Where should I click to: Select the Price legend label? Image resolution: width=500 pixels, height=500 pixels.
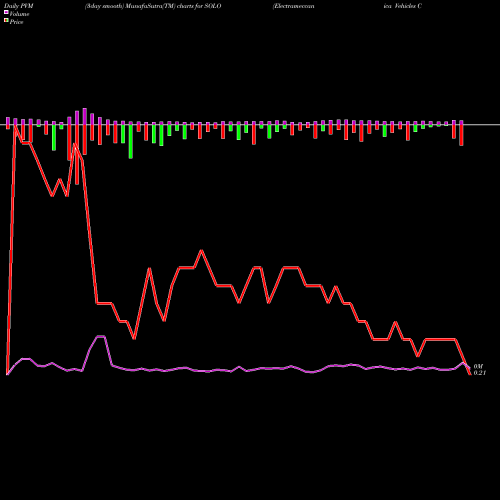pyautogui.click(x=16, y=22)
